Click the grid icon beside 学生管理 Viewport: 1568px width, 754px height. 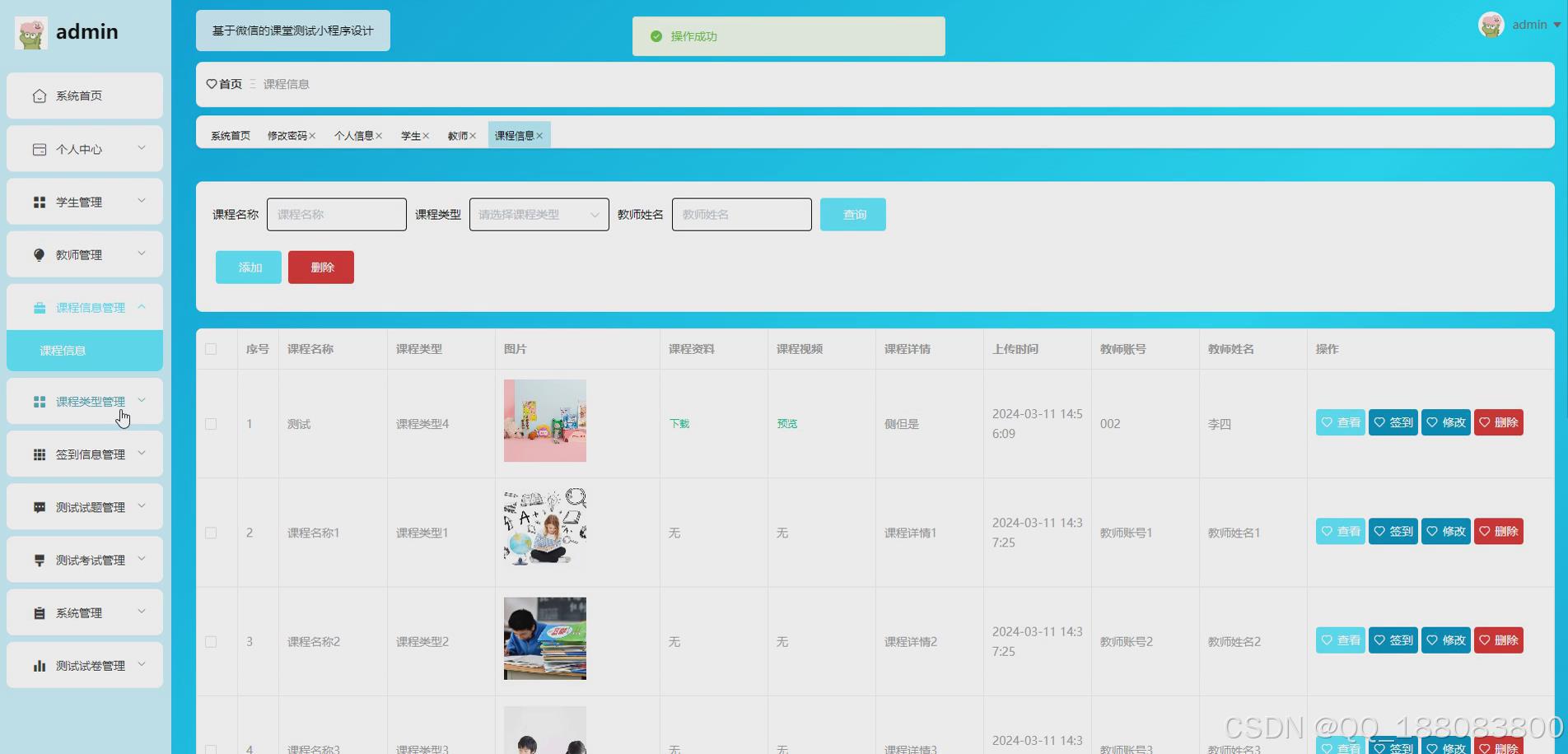(39, 202)
